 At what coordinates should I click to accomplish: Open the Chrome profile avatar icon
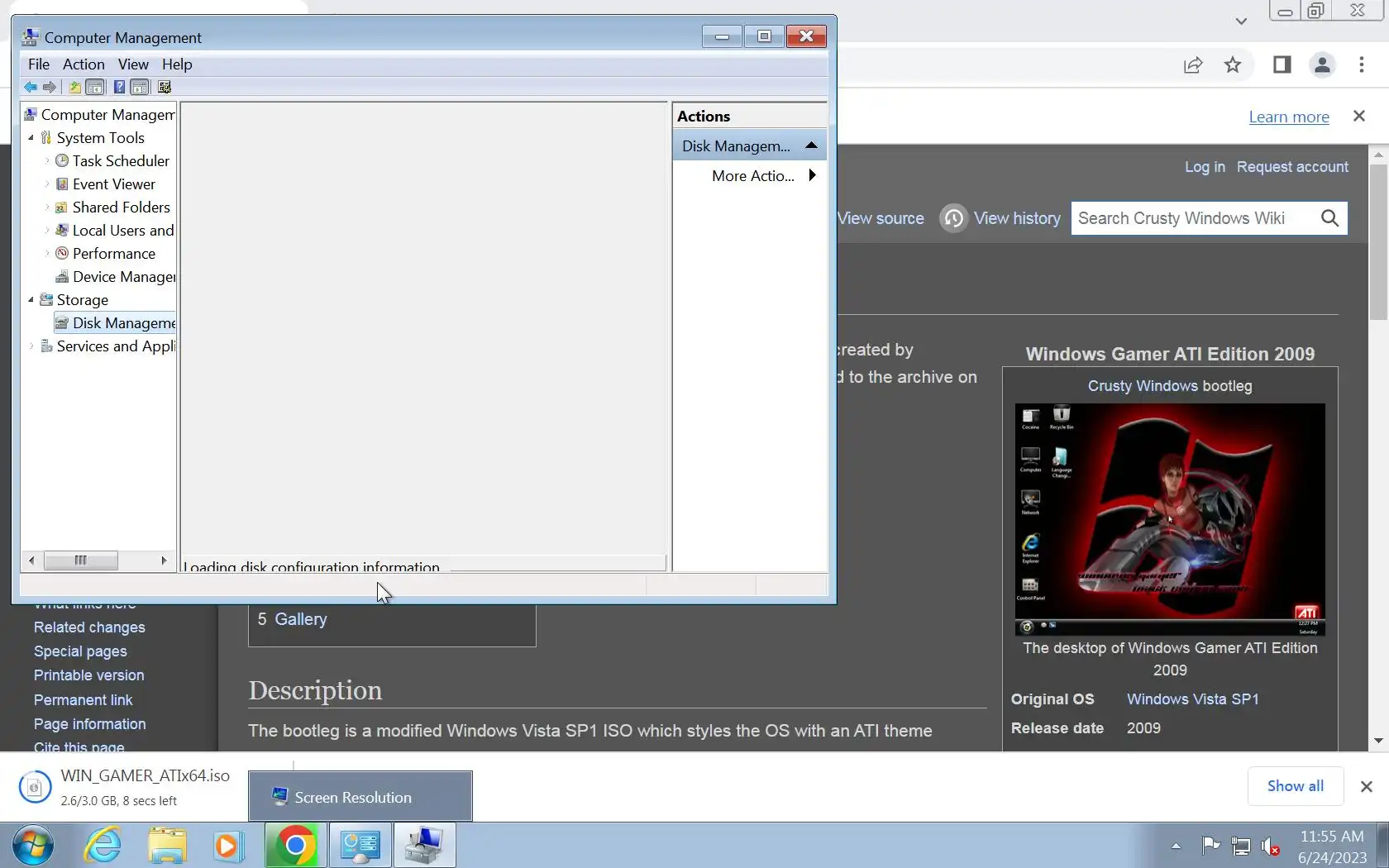coord(1322,64)
